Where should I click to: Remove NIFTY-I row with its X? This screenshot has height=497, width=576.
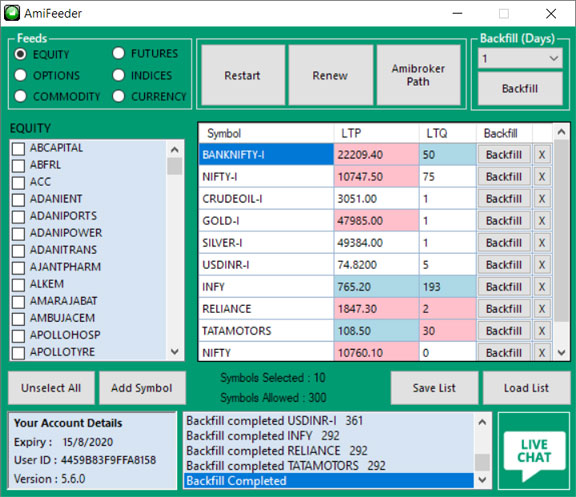click(x=542, y=177)
